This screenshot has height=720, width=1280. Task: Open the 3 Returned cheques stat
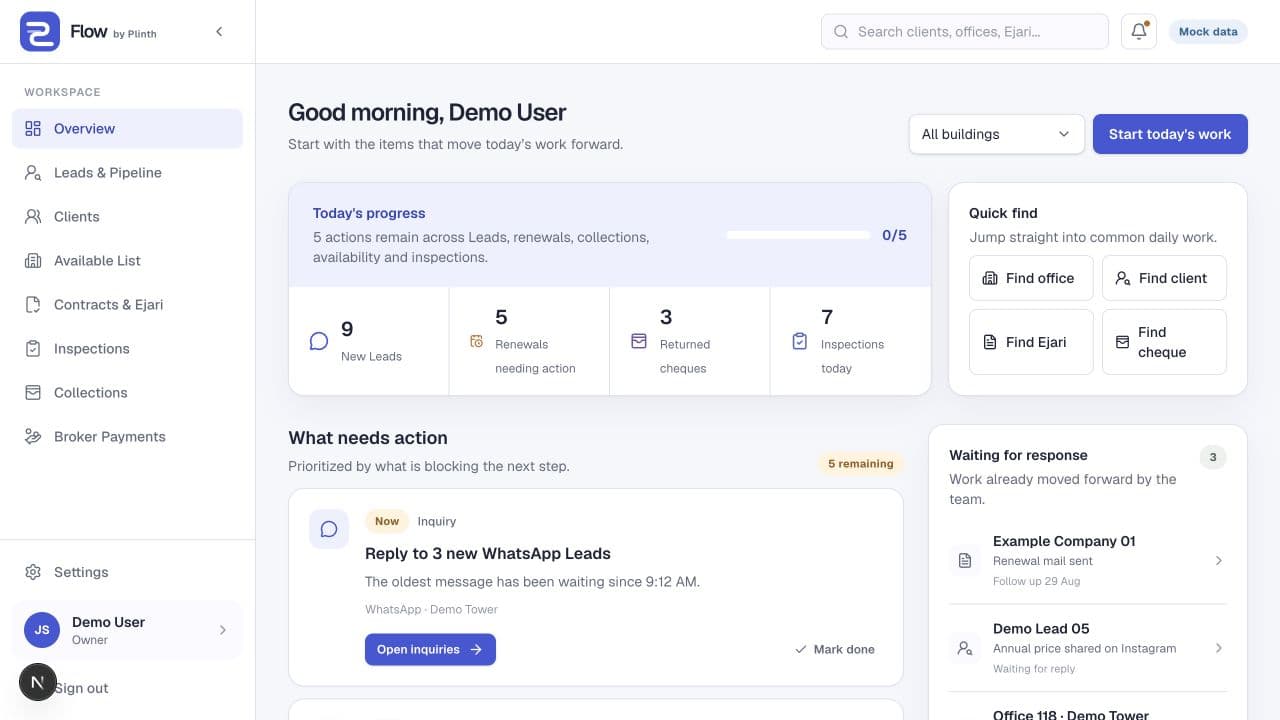690,341
